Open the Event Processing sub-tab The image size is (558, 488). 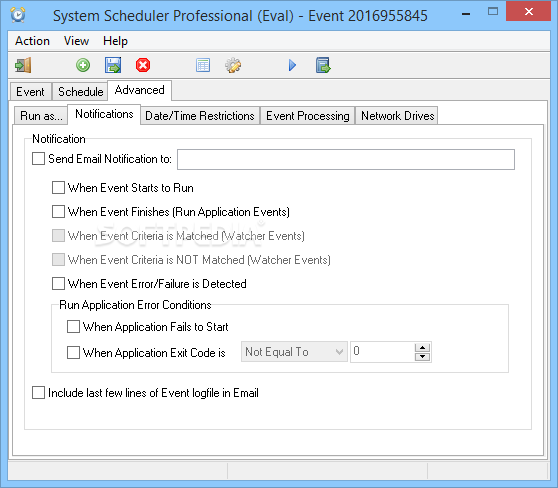[x=308, y=116]
